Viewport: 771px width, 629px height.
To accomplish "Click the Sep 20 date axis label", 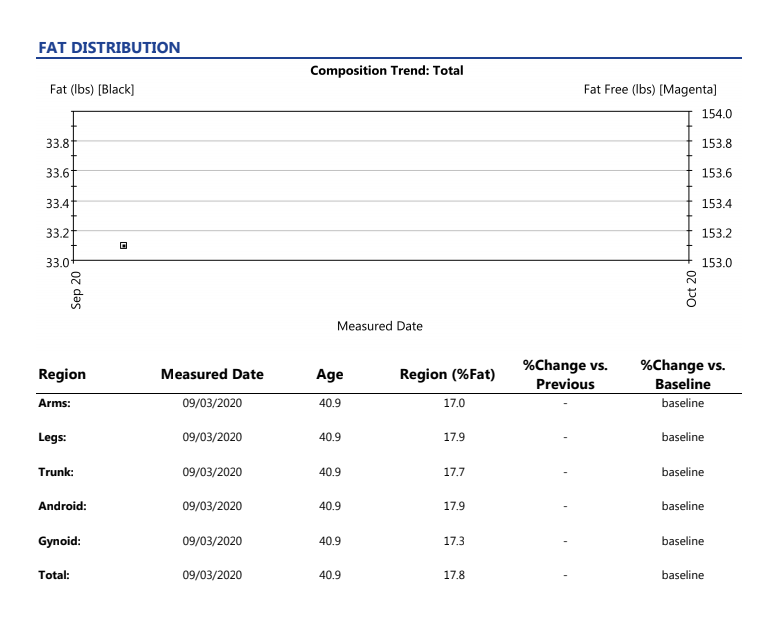I will (76, 290).
